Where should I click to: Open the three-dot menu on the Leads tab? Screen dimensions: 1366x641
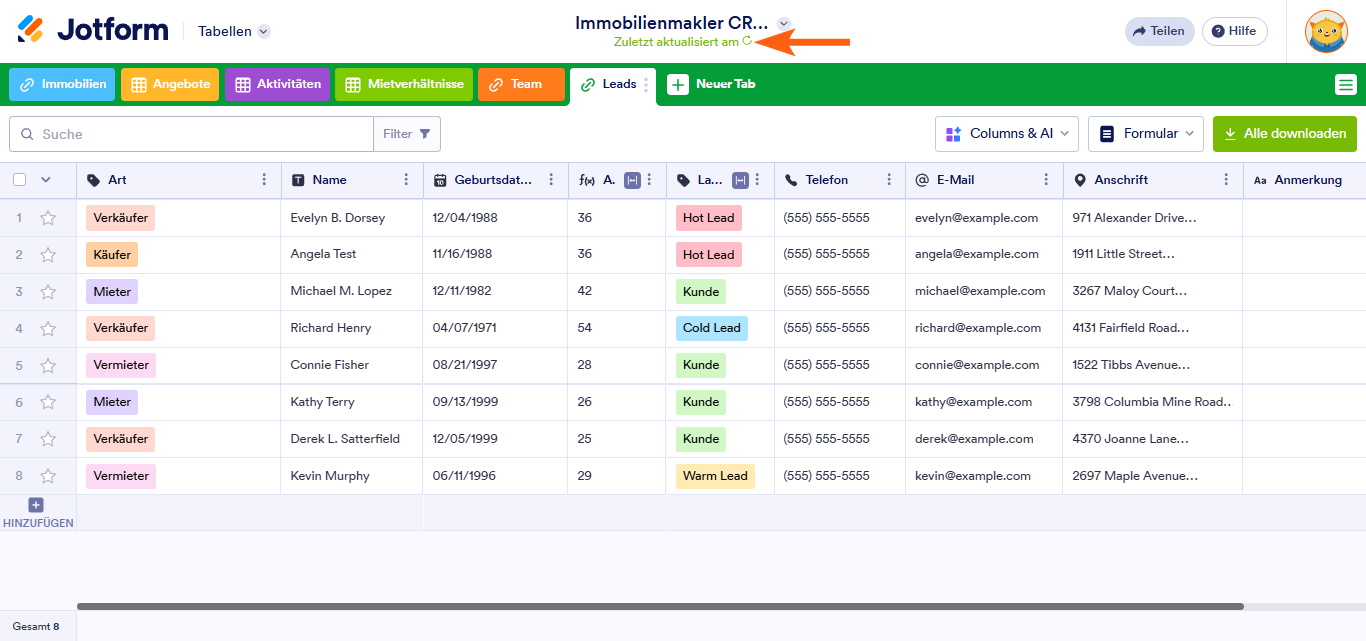[646, 85]
